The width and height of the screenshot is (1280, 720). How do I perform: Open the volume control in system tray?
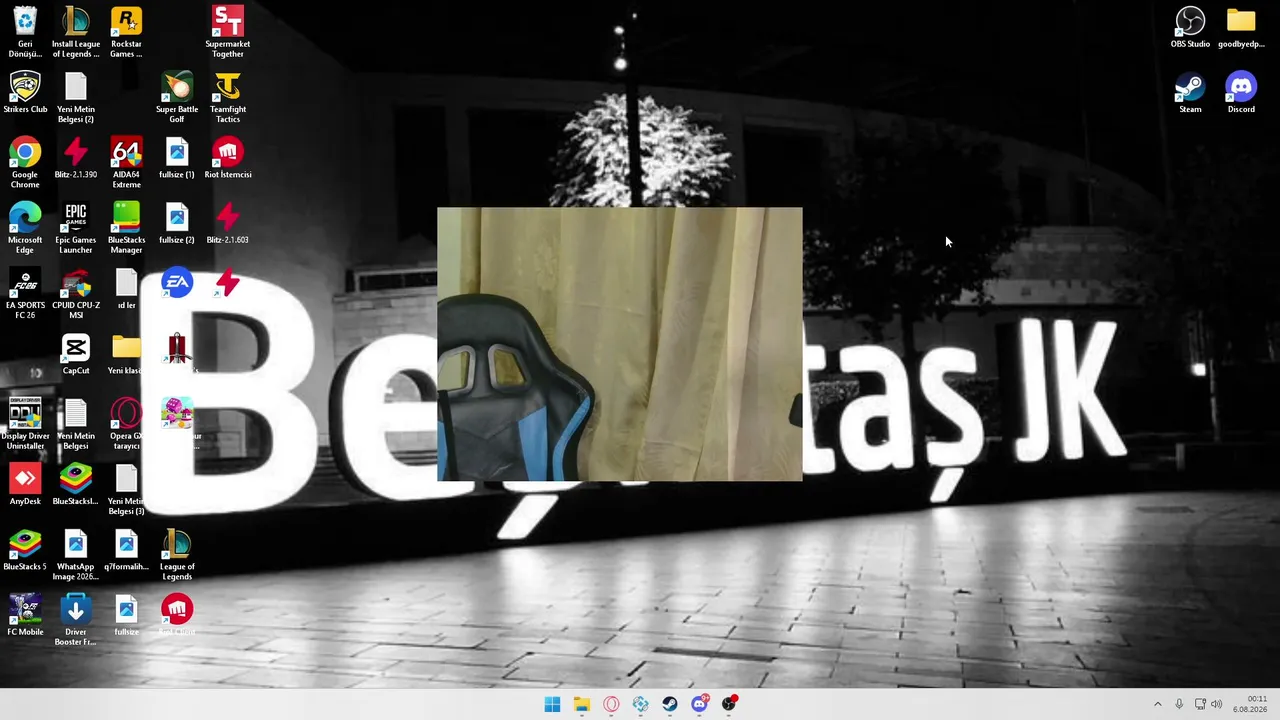[x=1217, y=704]
